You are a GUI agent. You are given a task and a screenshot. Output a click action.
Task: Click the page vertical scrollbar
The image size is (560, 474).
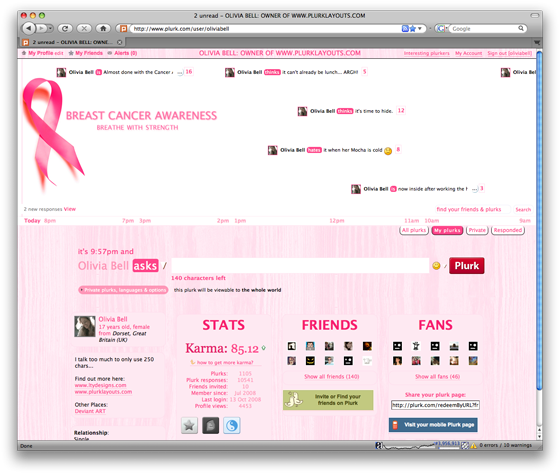click(539, 221)
